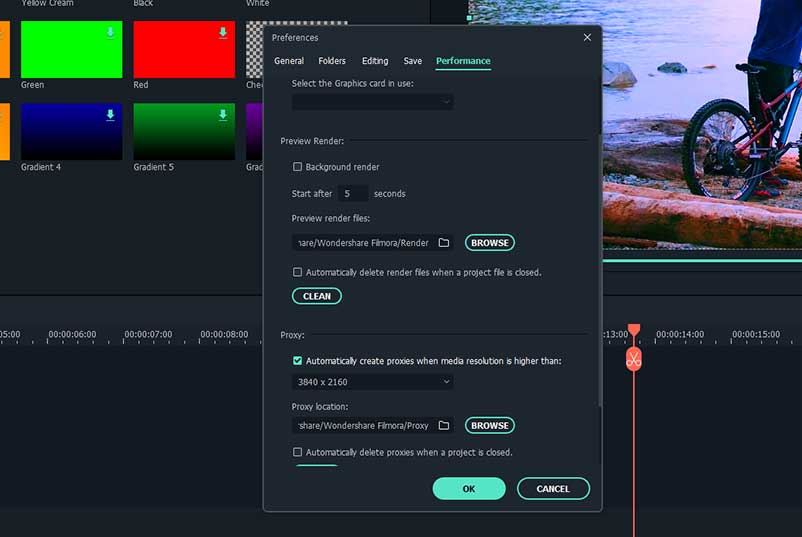Click the "Preview Render:" section label
Screen dimensions: 802x537
(312, 141)
